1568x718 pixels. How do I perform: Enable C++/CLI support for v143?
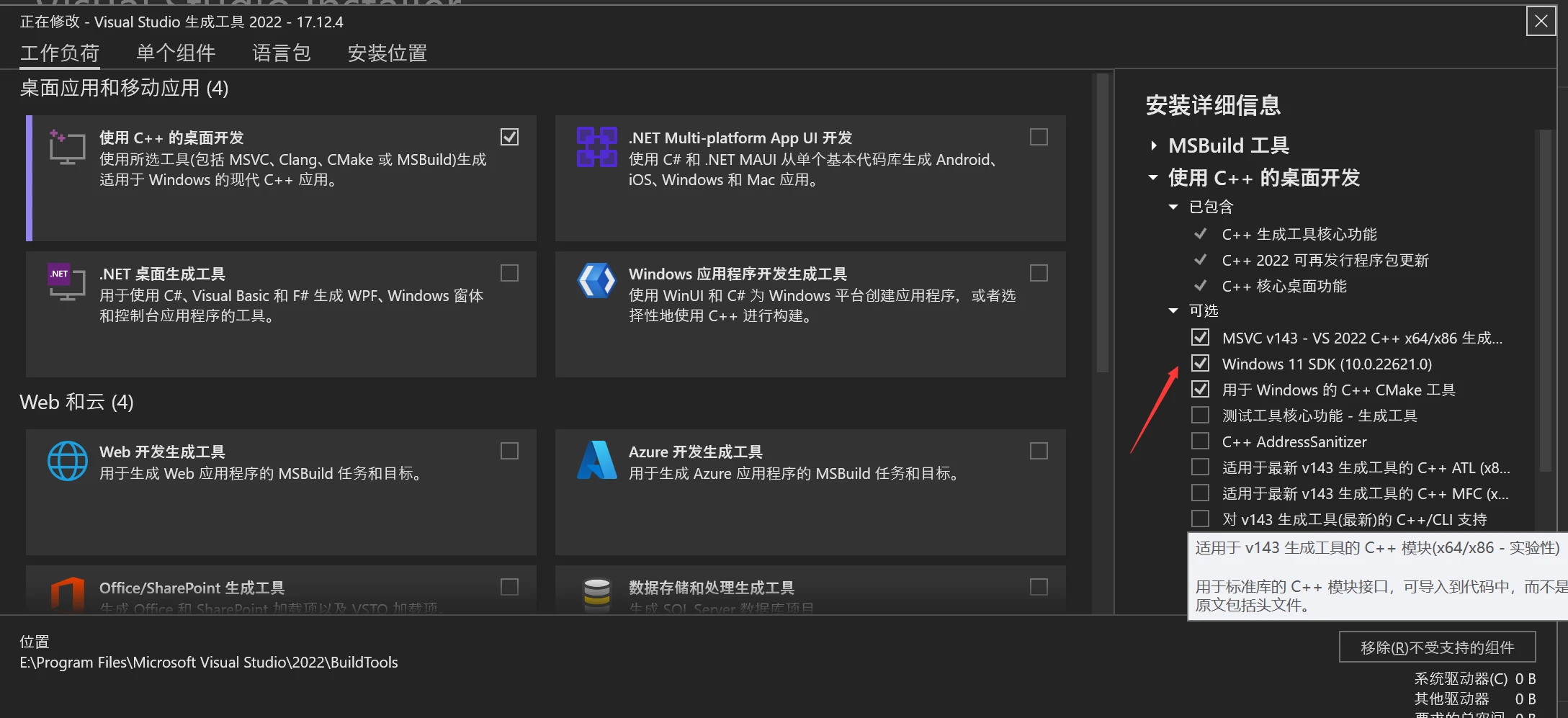tap(1200, 519)
